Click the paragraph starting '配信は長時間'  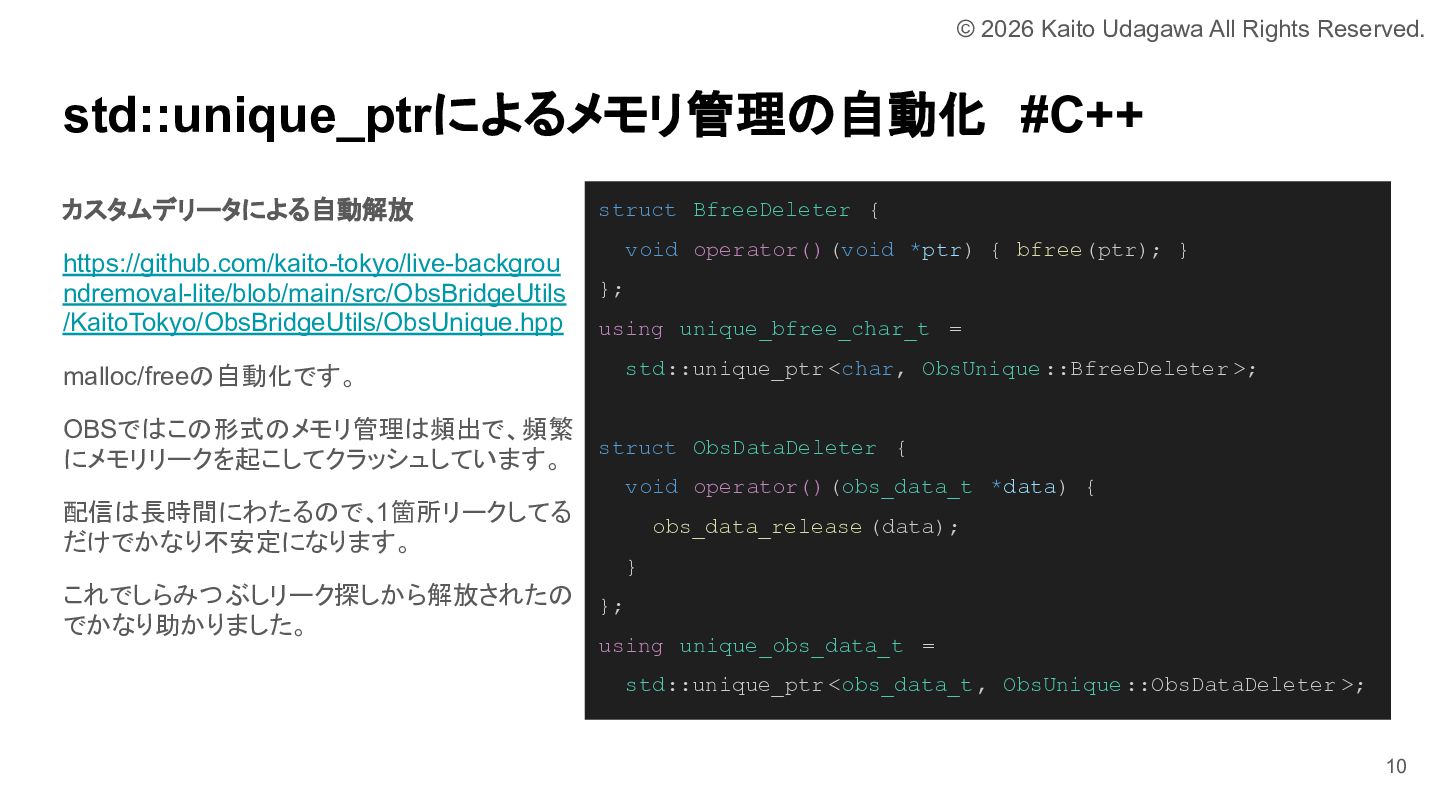click(317, 527)
